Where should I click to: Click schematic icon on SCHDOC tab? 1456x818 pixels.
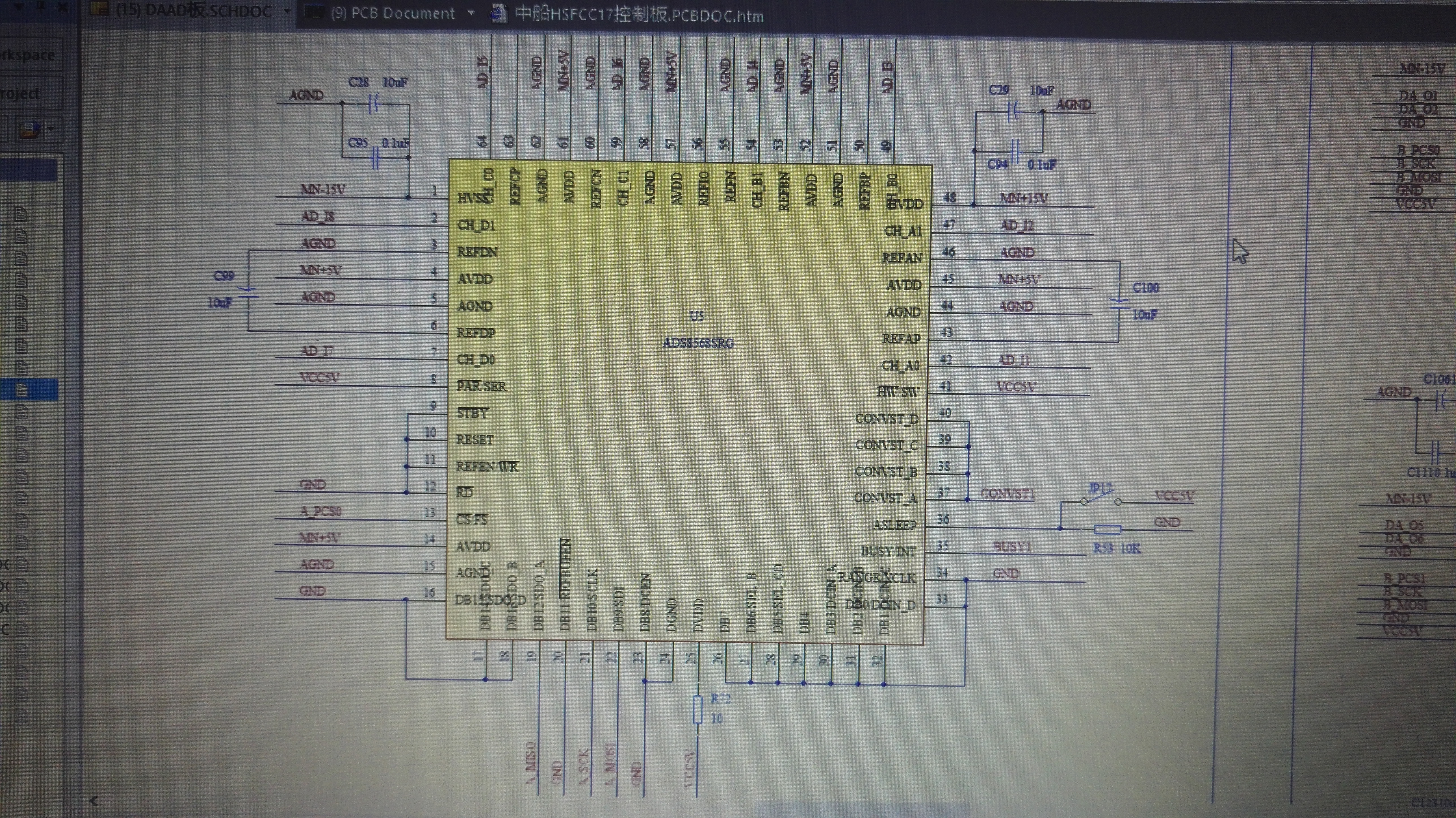(99, 8)
